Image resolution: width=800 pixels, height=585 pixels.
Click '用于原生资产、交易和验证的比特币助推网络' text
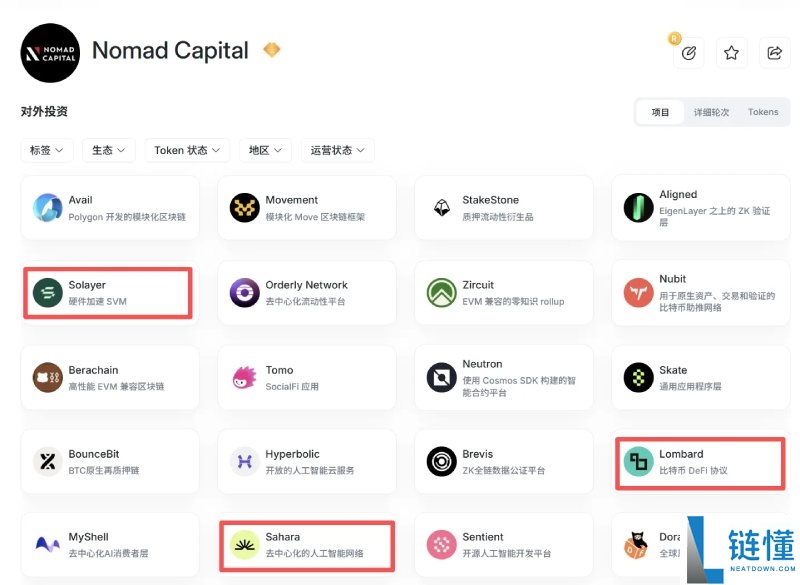[x=717, y=301]
